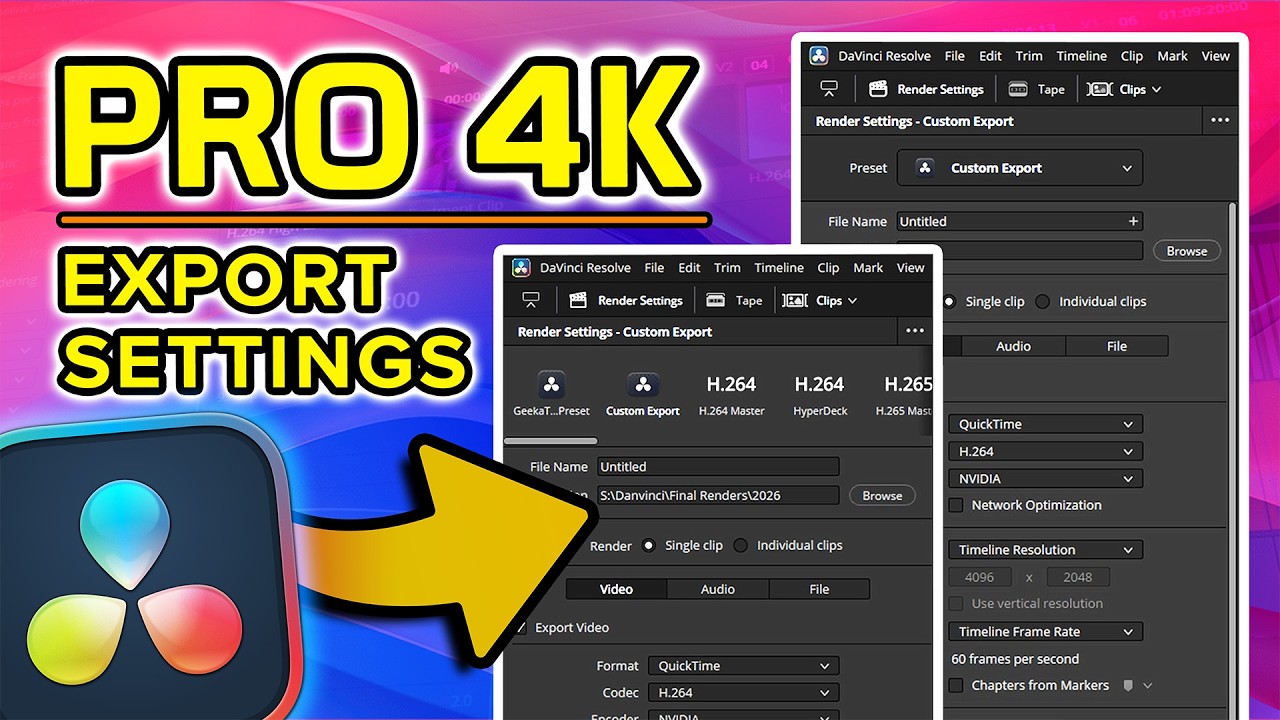1280x720 pixels.
Task: Switch to Video tab in front window
Action: coord(616,589)
